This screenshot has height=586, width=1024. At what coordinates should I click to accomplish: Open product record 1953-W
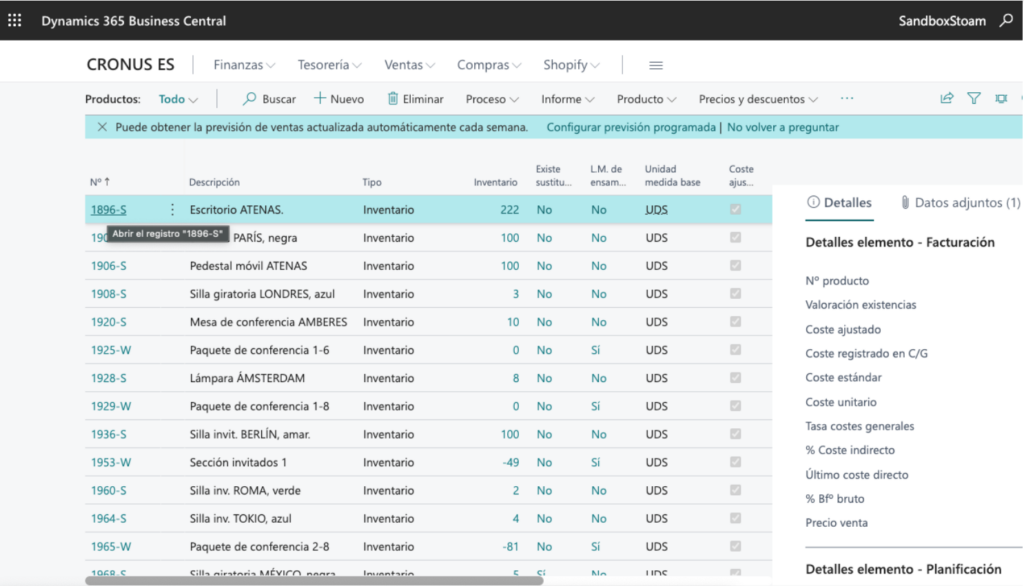pyautogui.click(x=111, y=463)
